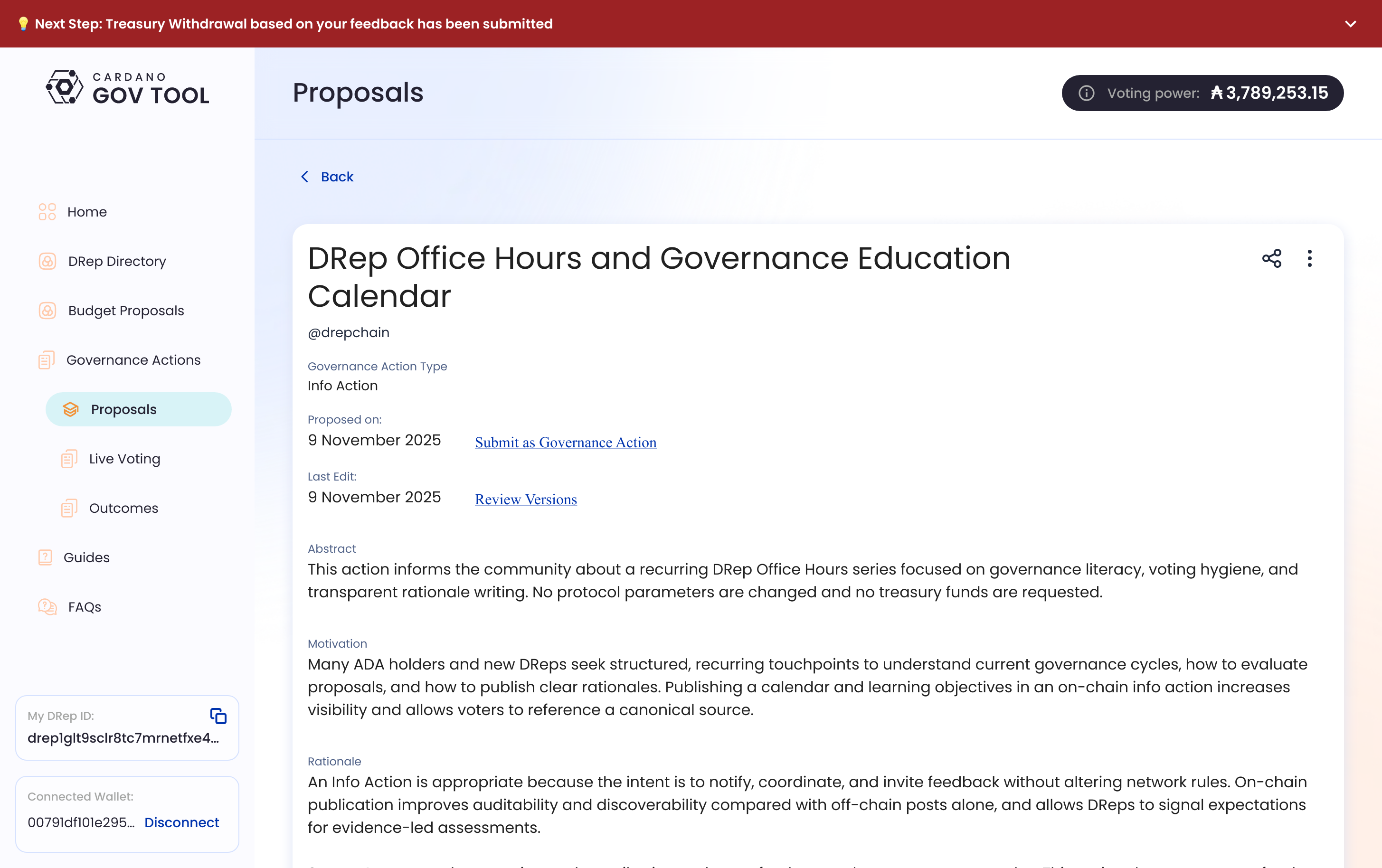This screenshot has height=868, width=1382.
Task: Expand Governance Actions sidebar section
Action: pos(133,360)
